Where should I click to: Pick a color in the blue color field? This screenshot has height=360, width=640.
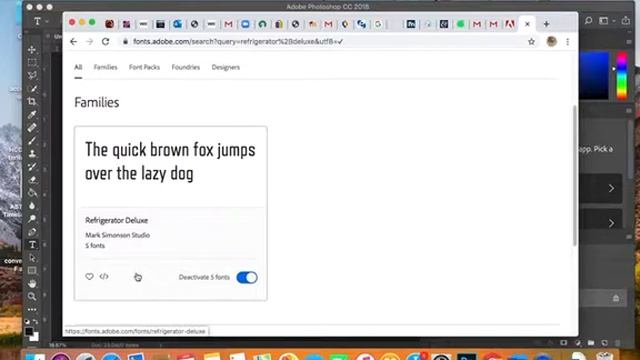594,76
